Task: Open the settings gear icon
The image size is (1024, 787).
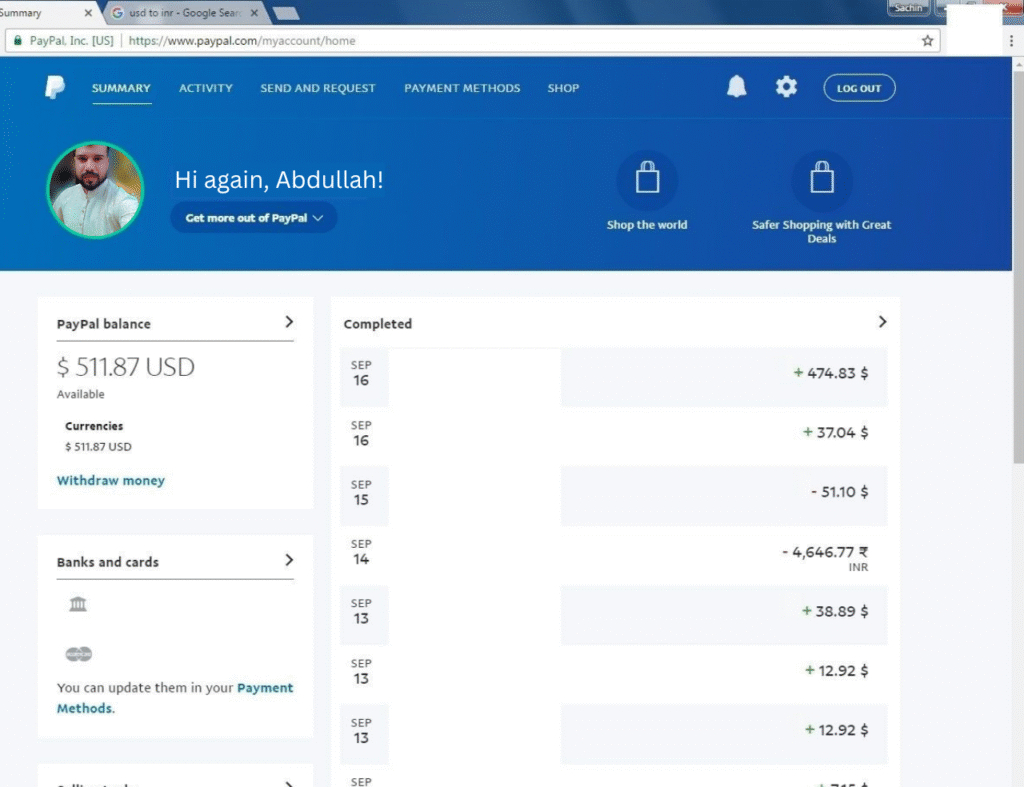Action: click(787, 88)
